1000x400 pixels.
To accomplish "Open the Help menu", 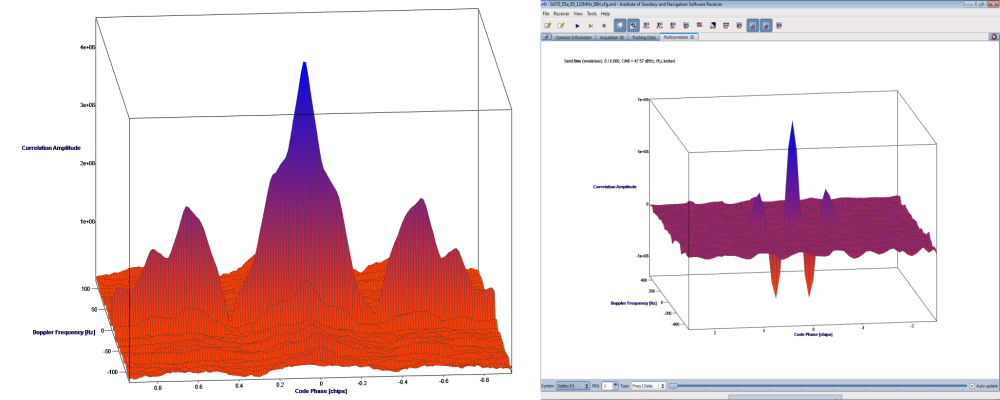I will (605, 13).
